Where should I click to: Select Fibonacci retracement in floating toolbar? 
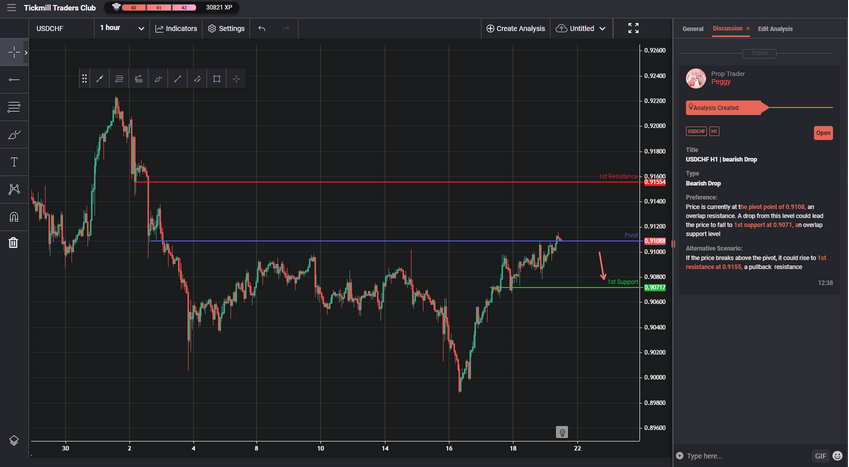coord(119,79)
